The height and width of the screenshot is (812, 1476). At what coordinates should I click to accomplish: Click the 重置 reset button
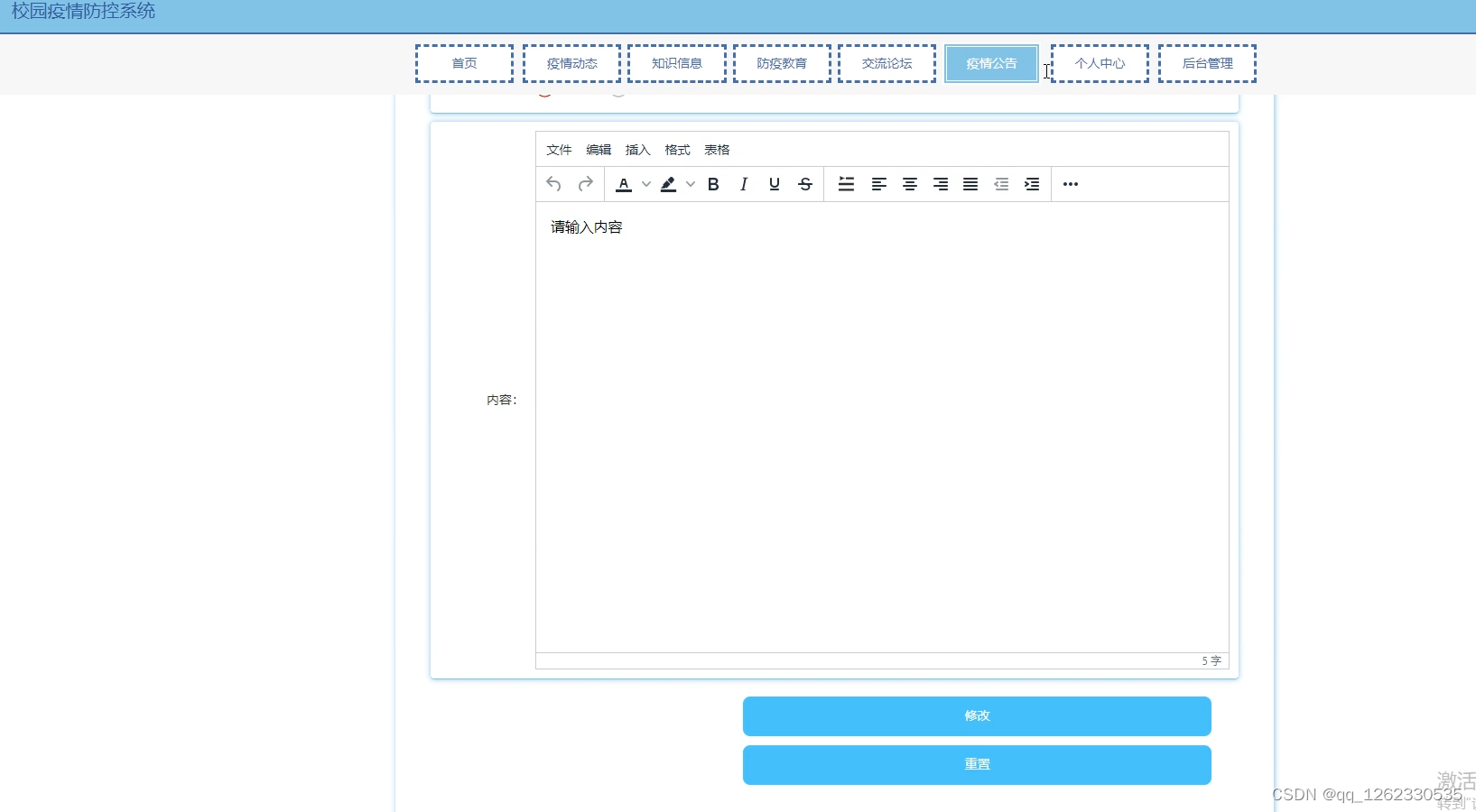(x=977, y=764)
